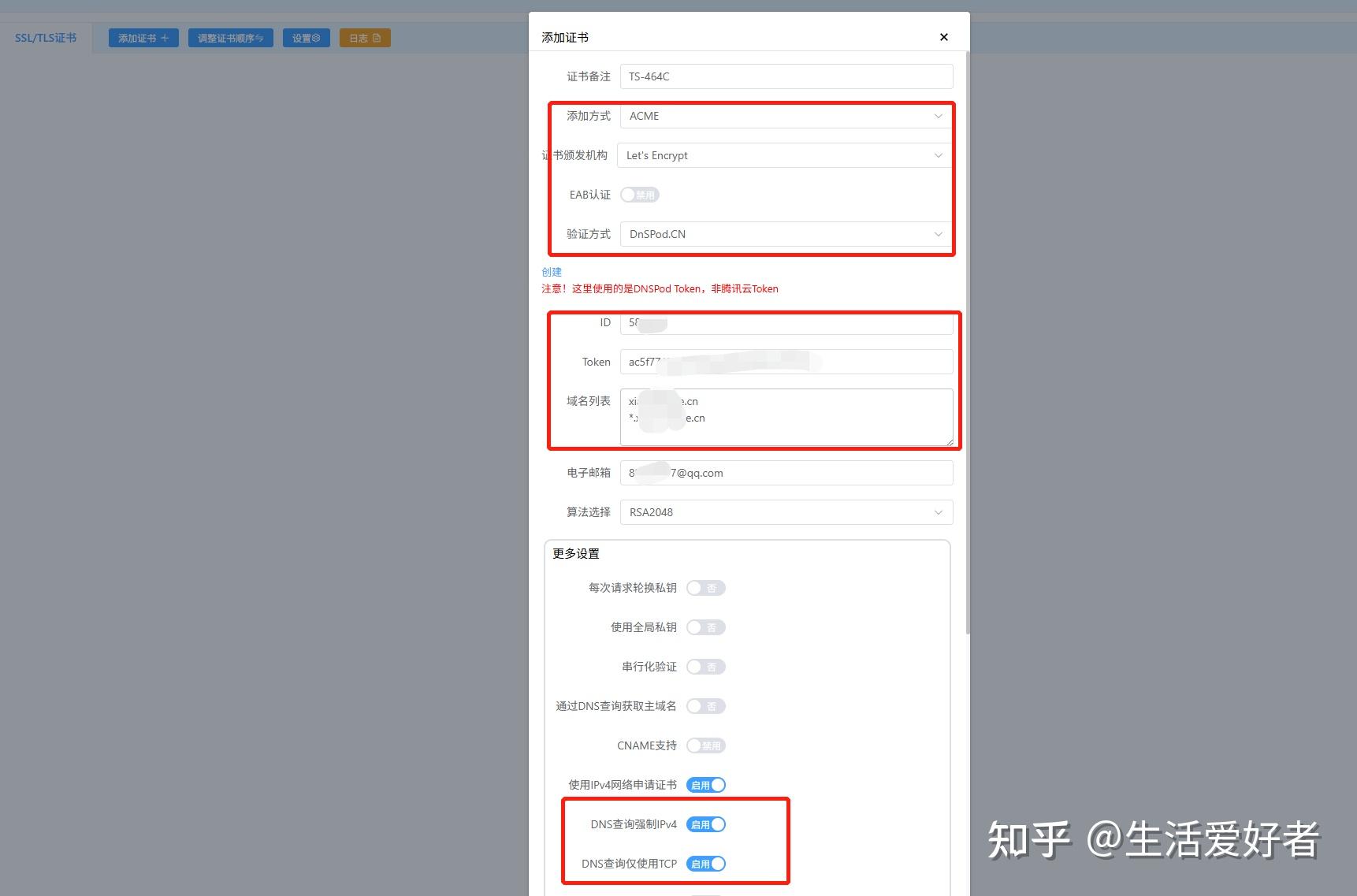The image size is (1357, 896).
Task: Edit the 证书备注 field containing TS-464C
Action: tap(785, 76)
